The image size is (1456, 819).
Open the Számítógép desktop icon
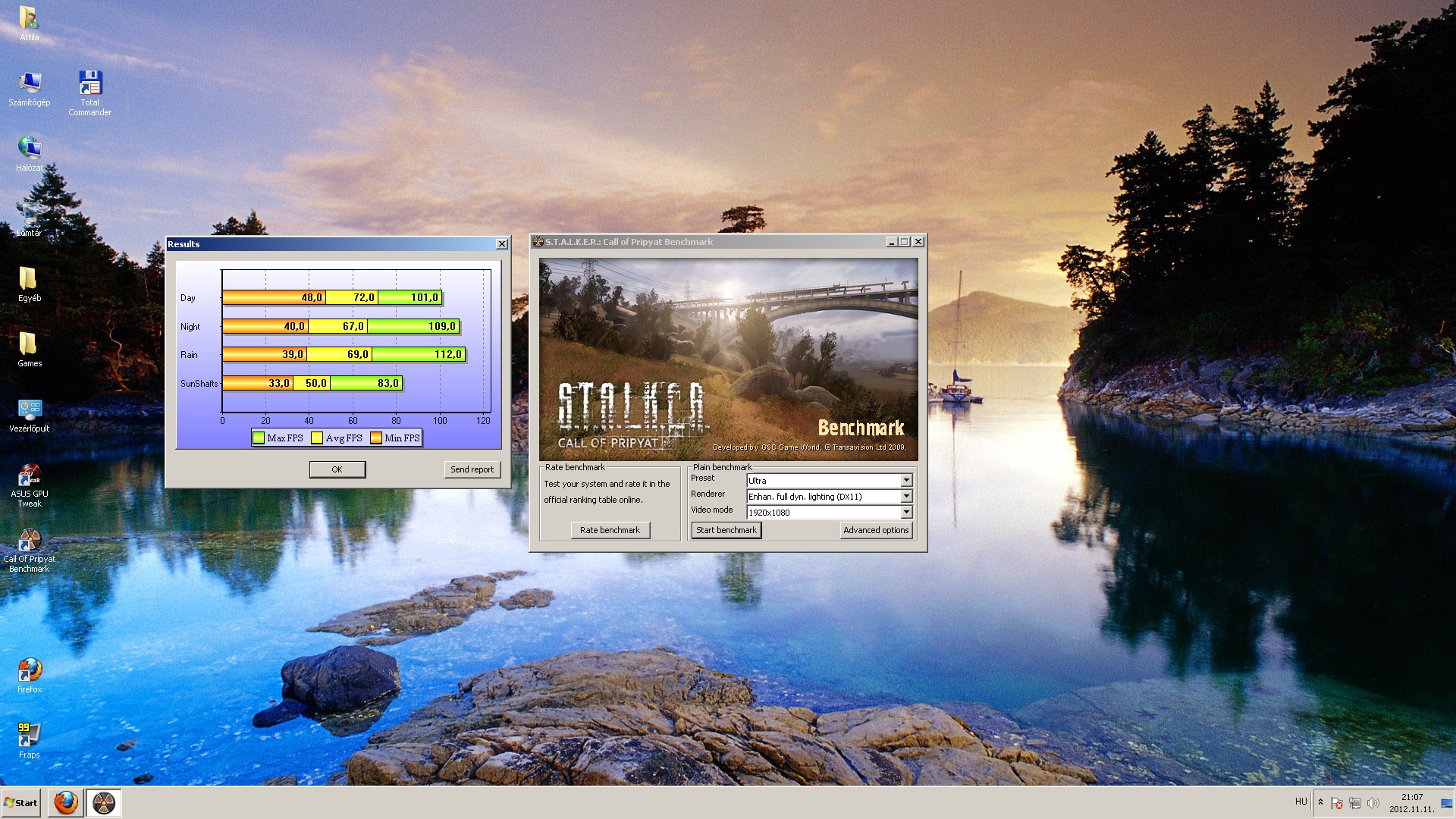click(29, 89)
